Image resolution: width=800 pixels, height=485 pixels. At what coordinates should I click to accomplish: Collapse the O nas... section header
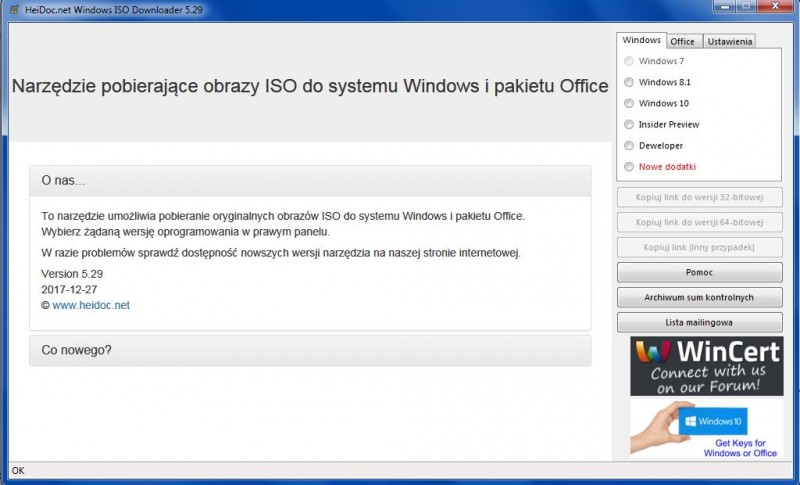click(x=310, y=181)
